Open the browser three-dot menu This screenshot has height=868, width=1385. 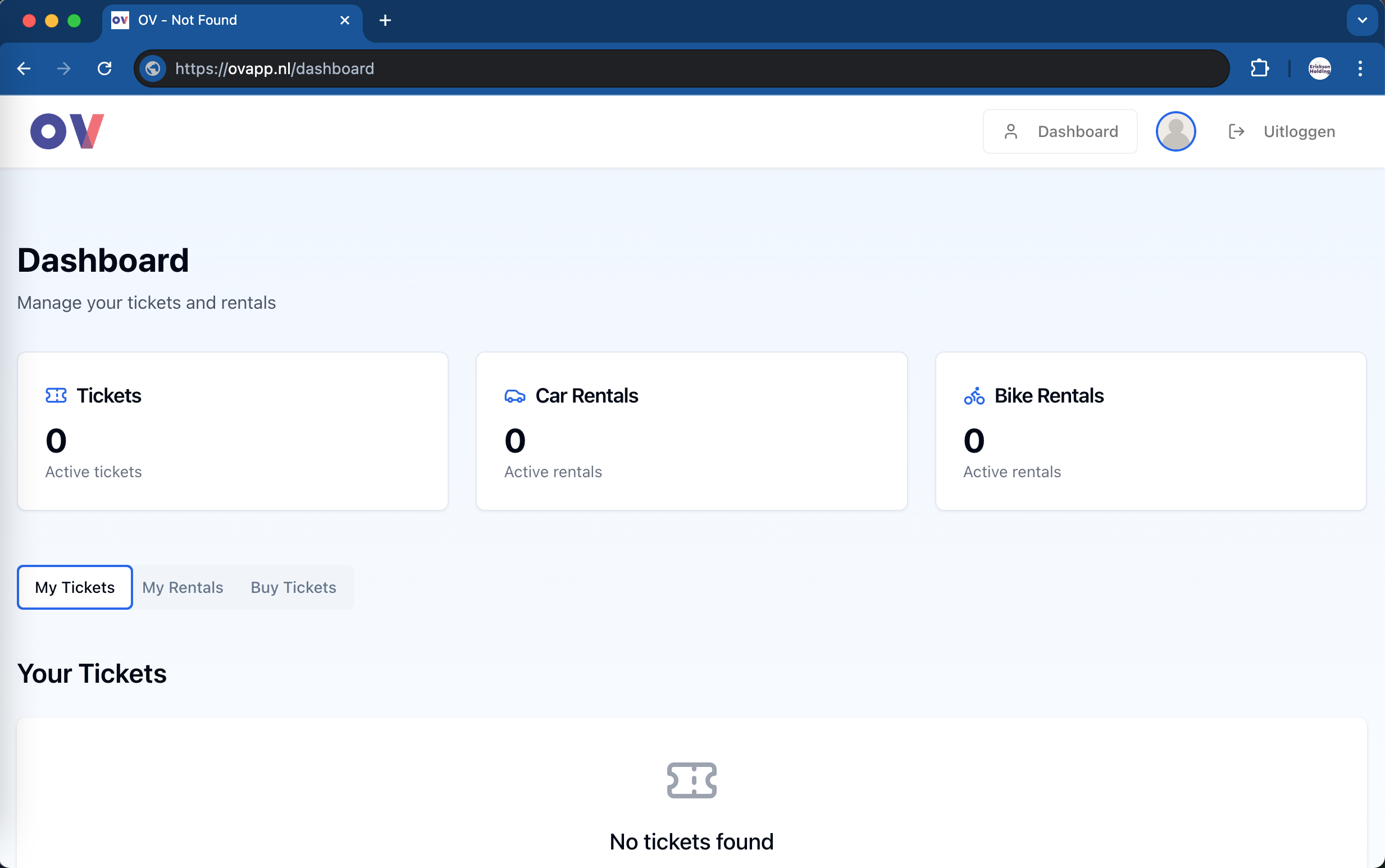(1359, 68)
